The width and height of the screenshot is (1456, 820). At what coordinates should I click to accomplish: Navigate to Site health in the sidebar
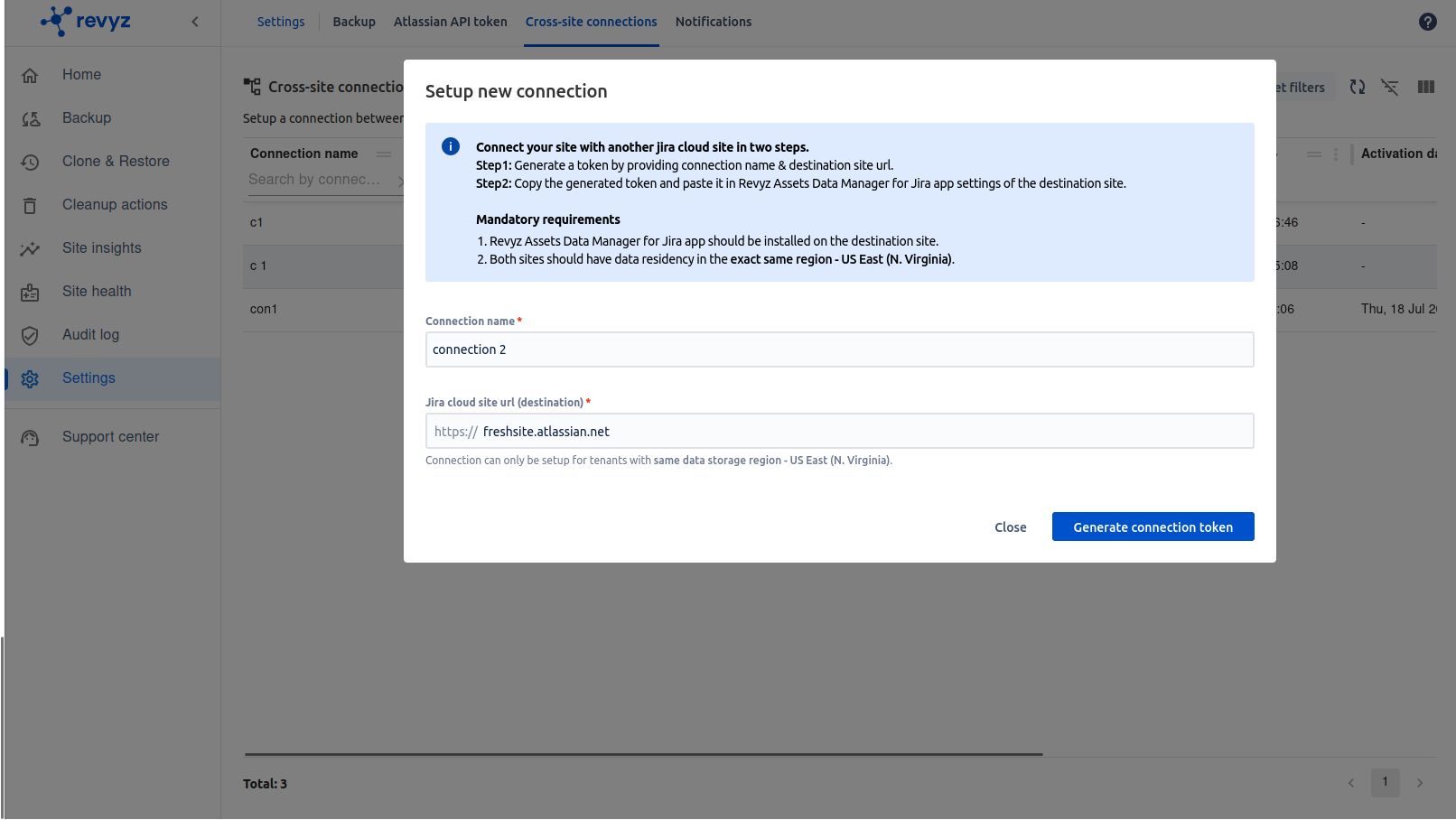[97, 292]
